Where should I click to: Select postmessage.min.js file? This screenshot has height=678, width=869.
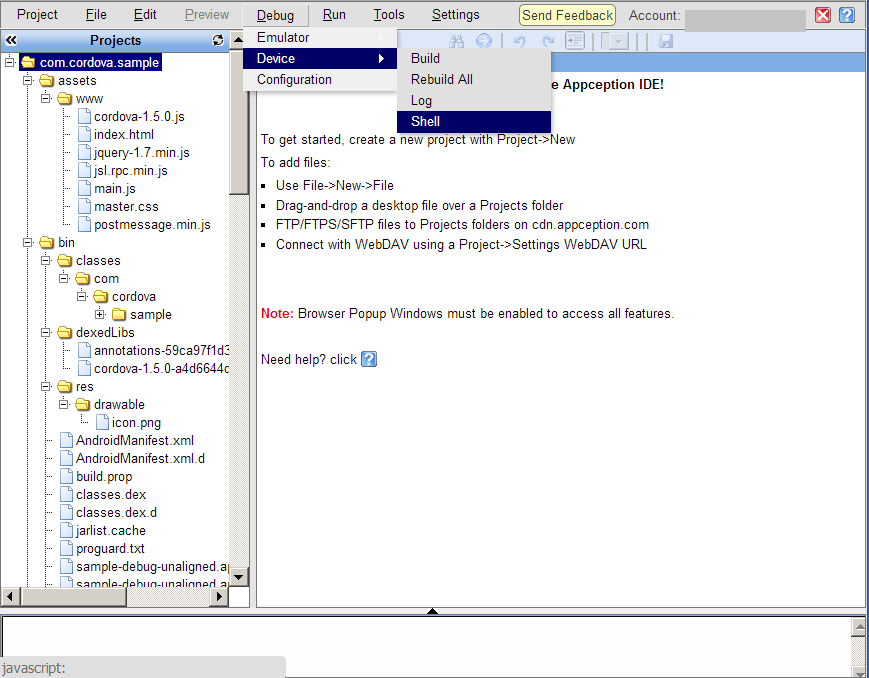pos(152,225)
